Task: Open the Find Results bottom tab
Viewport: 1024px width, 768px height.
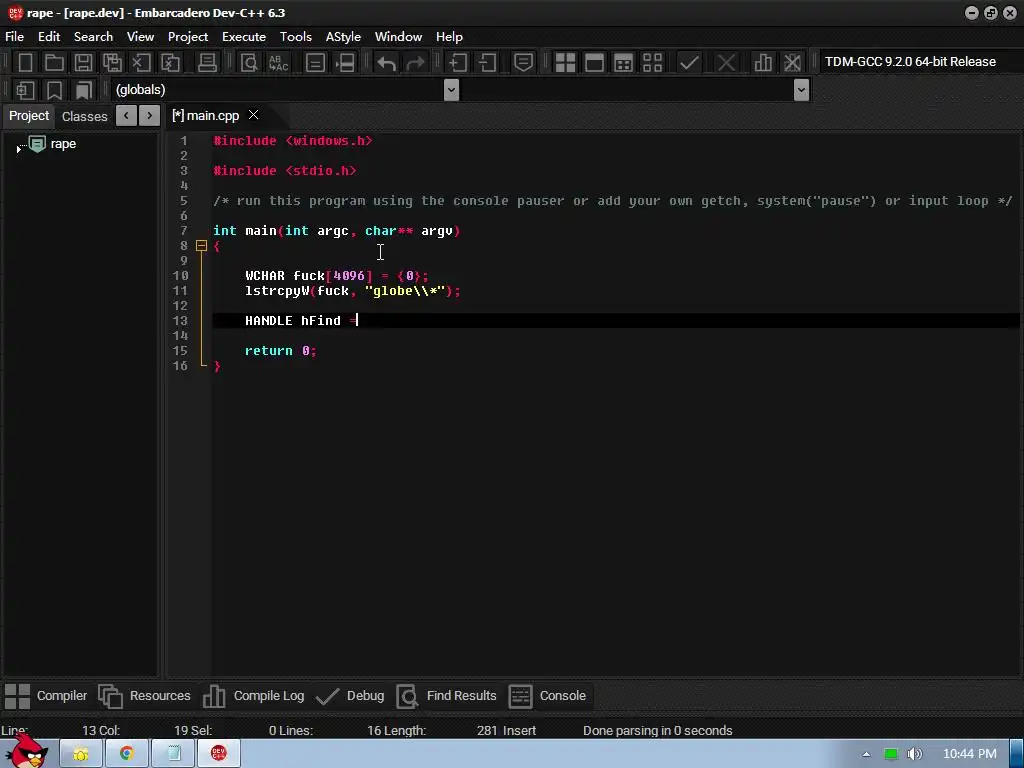Action: [x=447, y=696]
